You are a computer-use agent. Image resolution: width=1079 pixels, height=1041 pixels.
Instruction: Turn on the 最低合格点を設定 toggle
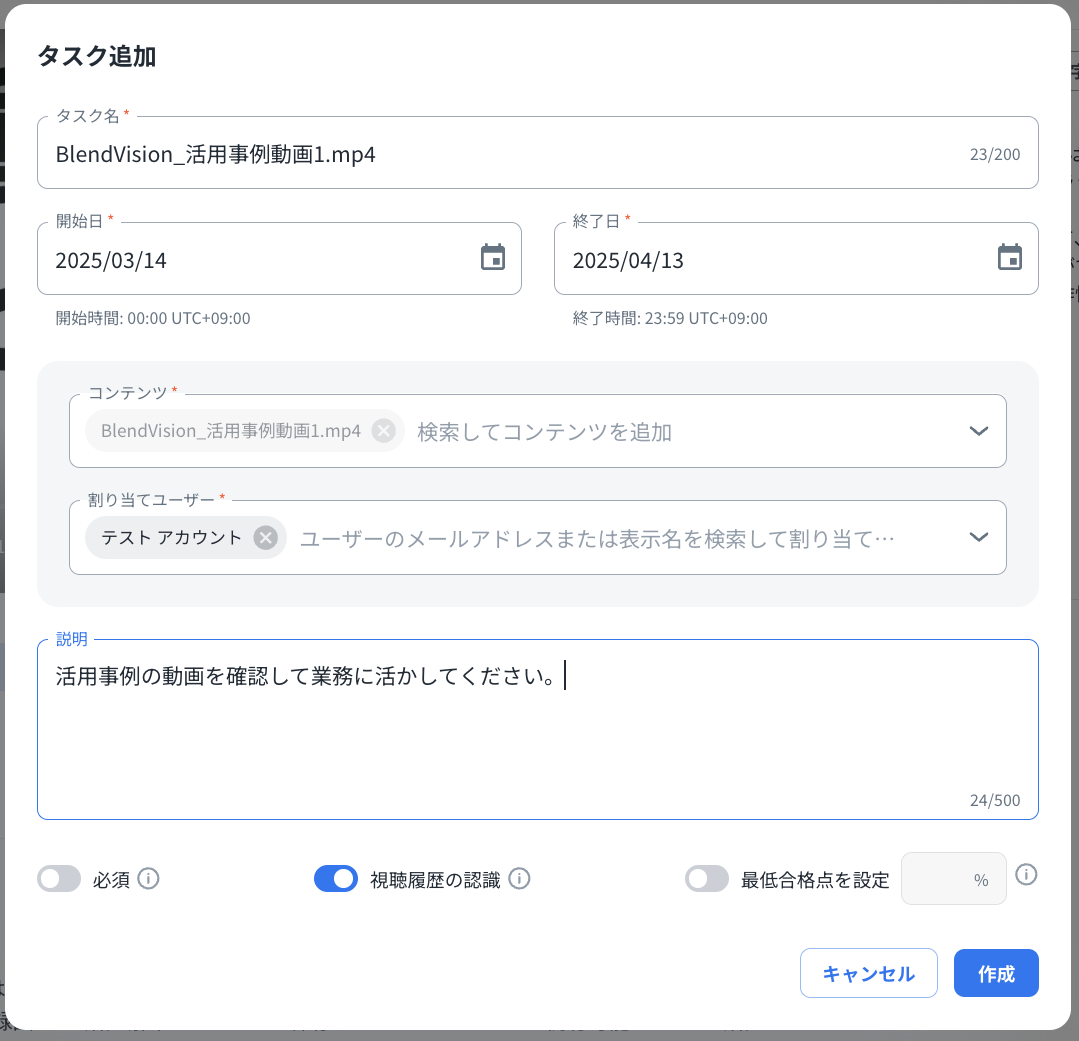[x=707, y=879]
